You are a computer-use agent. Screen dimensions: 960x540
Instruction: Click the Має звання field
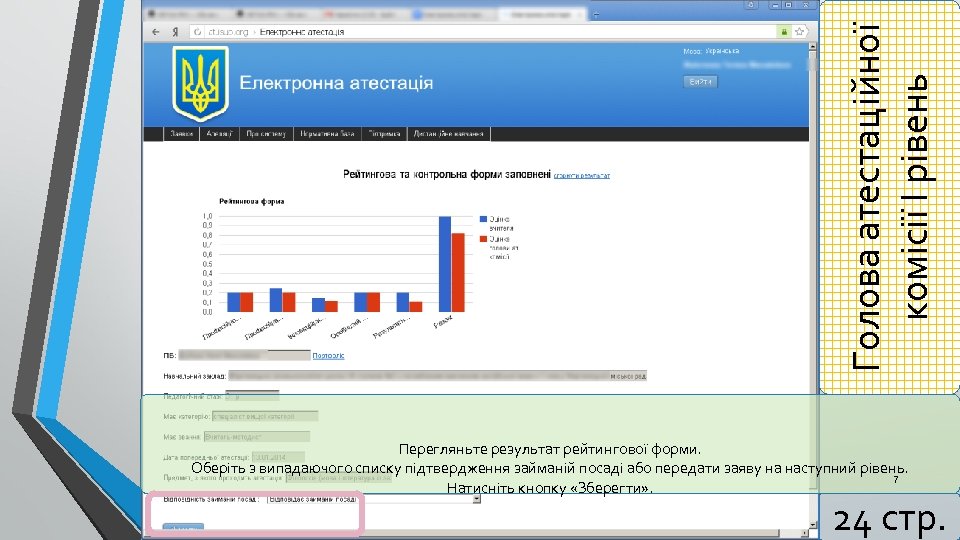[257, 437]
